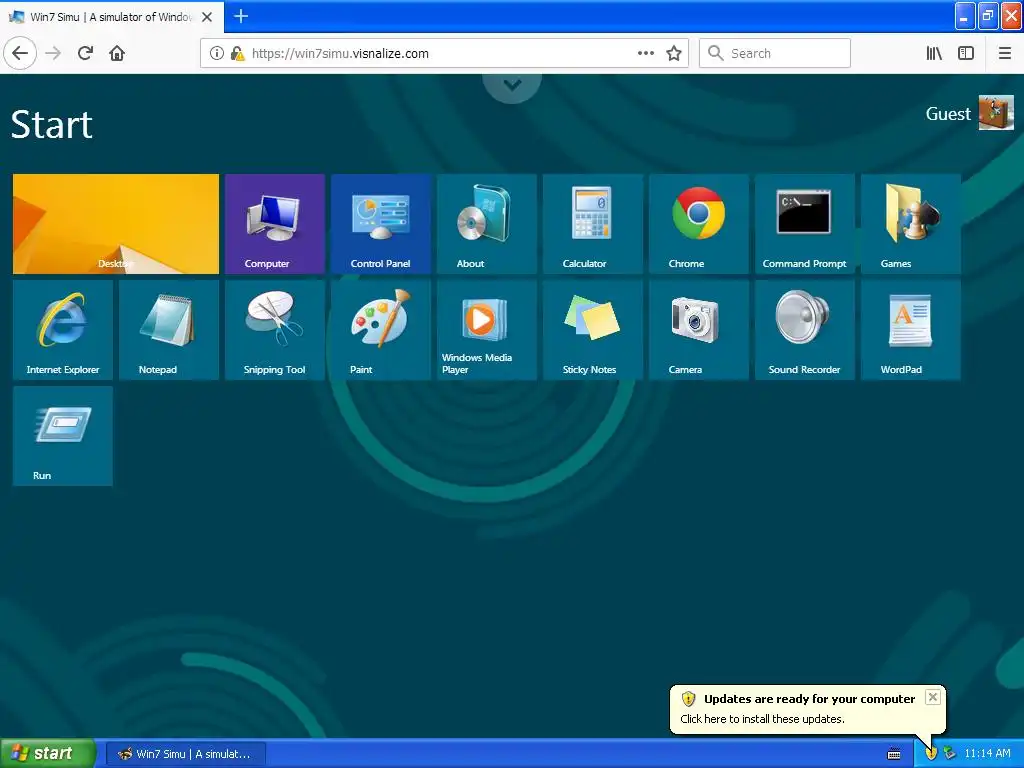Close the Win7 Simu browser tab
This screenshot has height=768, width=1024.
[x=207, y=17]
